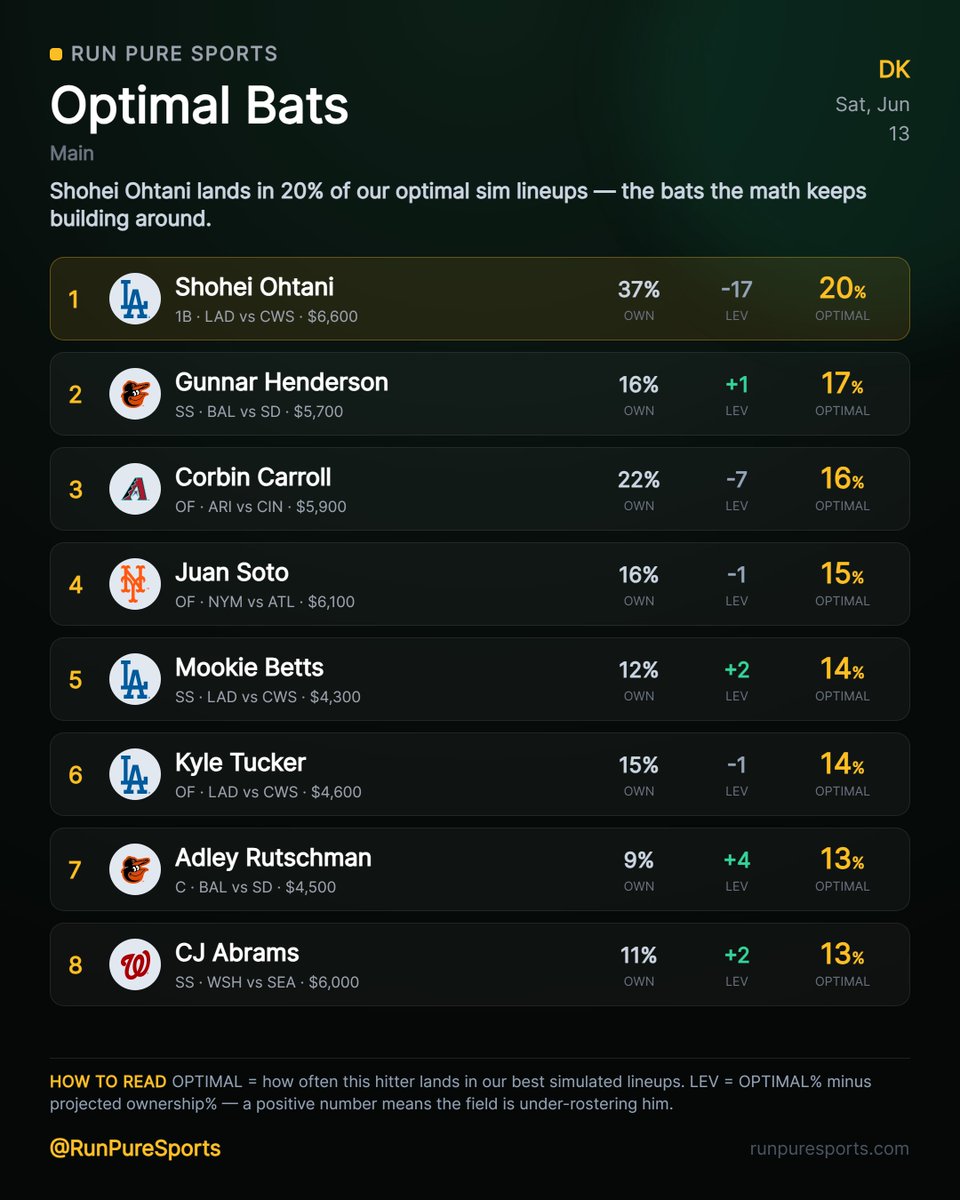
Task: Click the Dodgers logo beside Shohei Ohtani
Action: pos(135,299)
